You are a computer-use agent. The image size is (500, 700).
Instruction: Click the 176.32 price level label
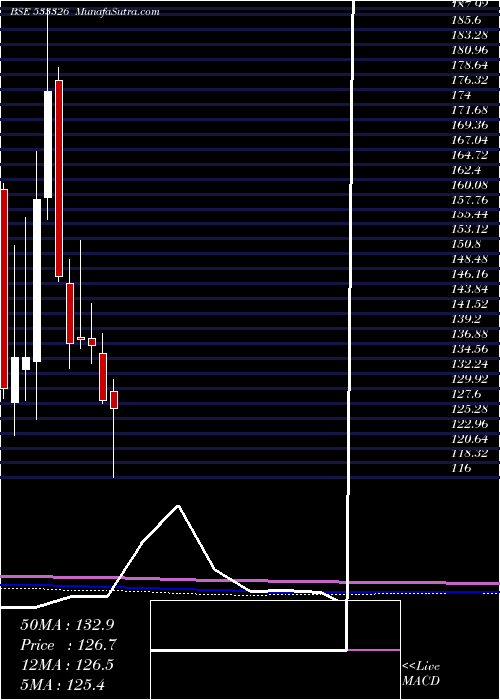(470, 80)
